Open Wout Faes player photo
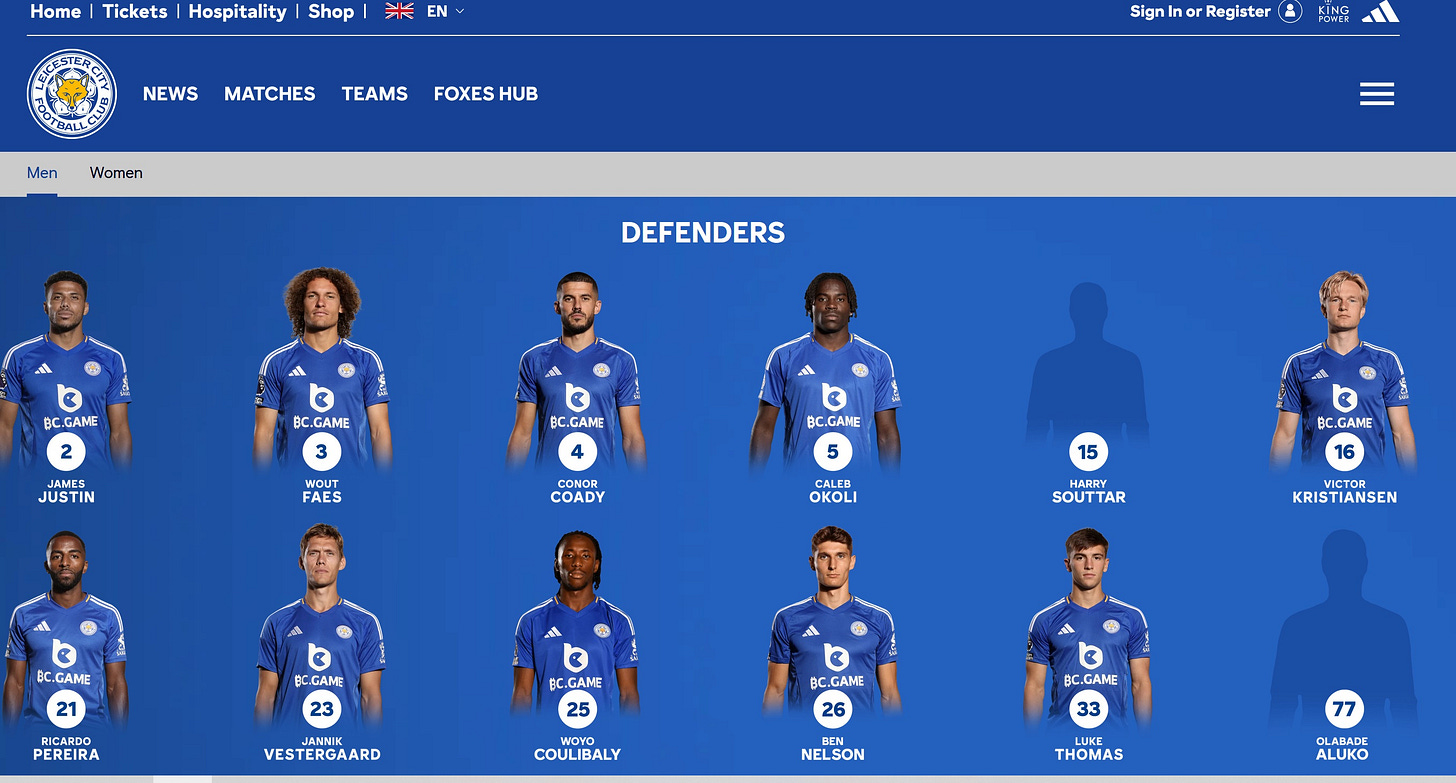 click(x=321, y=368)
